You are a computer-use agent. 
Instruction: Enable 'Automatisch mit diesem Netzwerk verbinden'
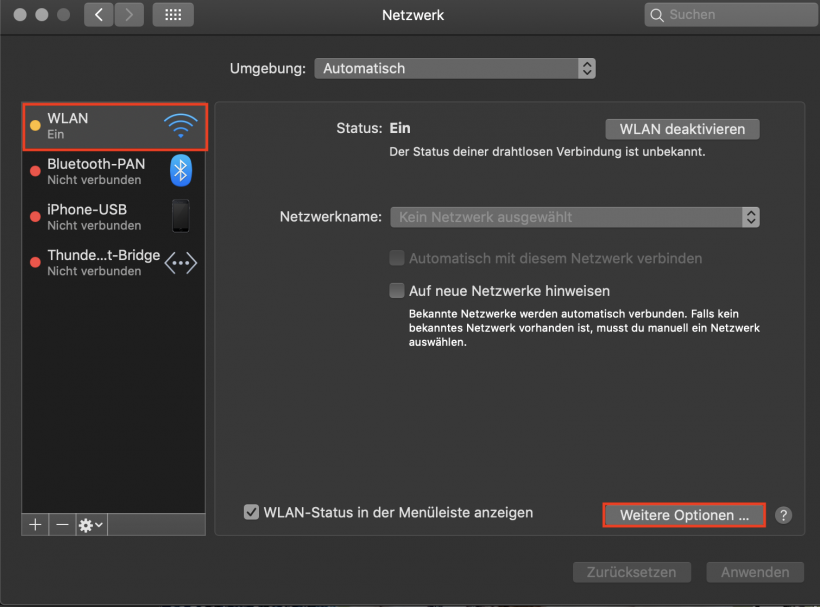[x=397, y=258]
